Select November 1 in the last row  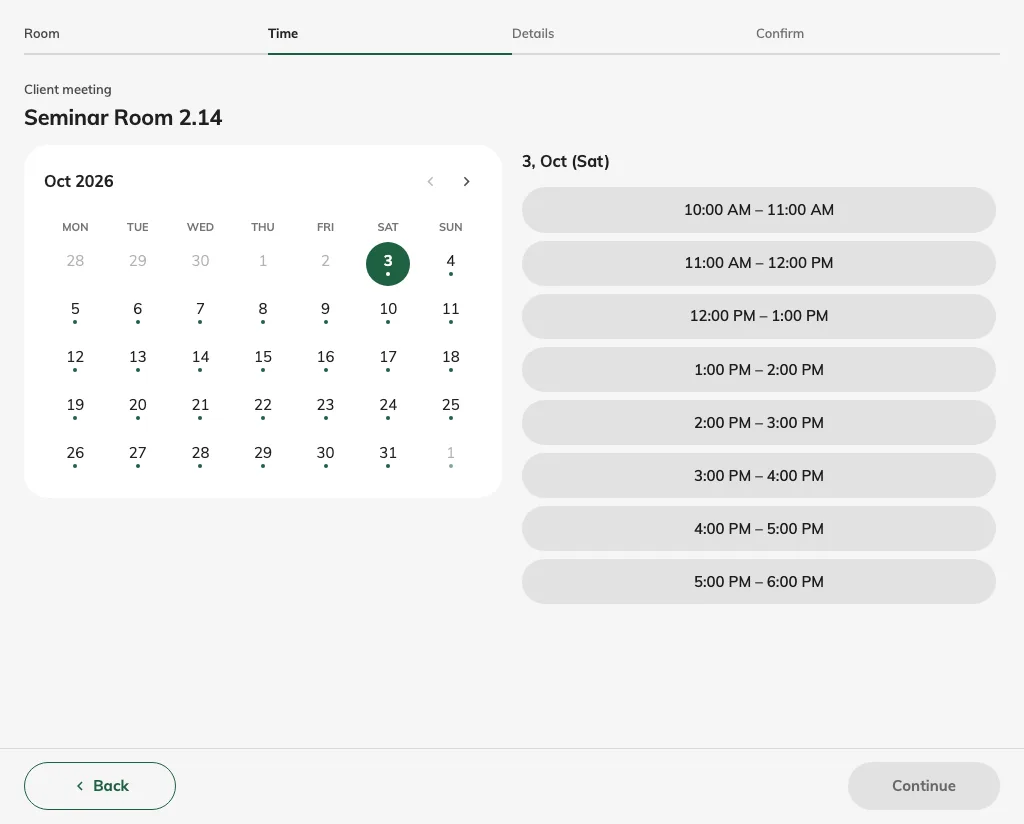click(x=451, y=456)
